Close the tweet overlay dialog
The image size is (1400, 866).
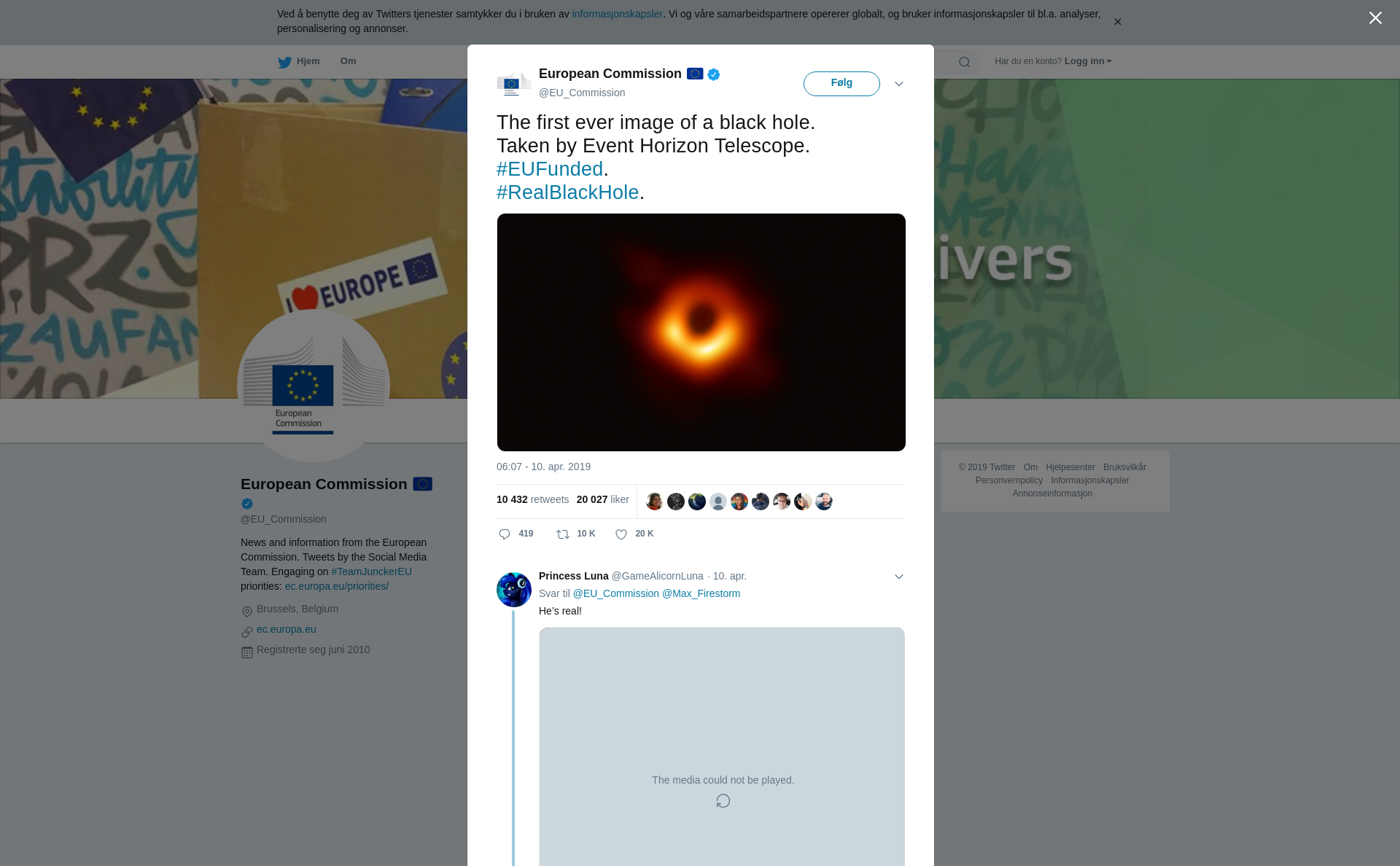1375,18
